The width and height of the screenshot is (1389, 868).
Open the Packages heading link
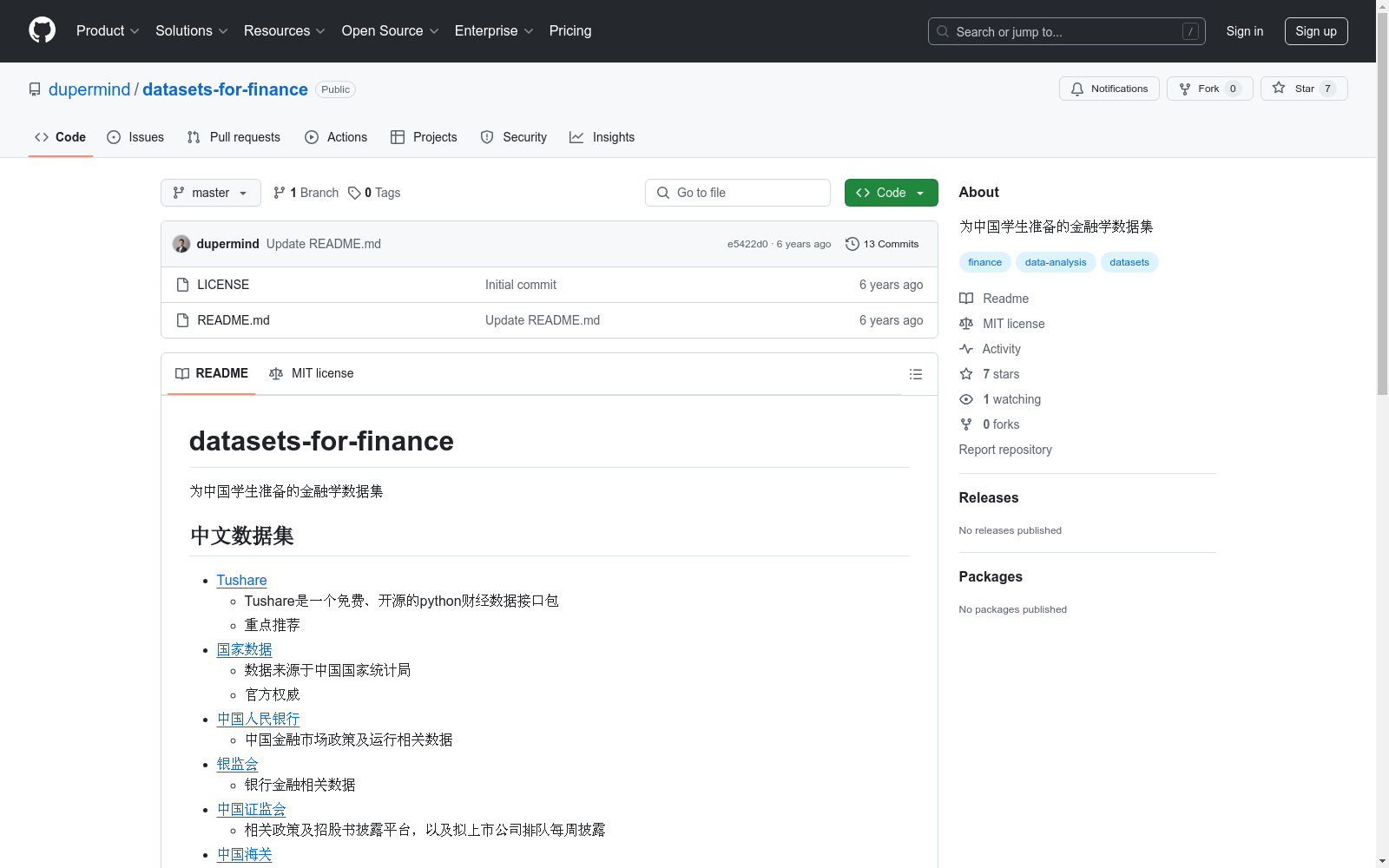coord(991,576)
